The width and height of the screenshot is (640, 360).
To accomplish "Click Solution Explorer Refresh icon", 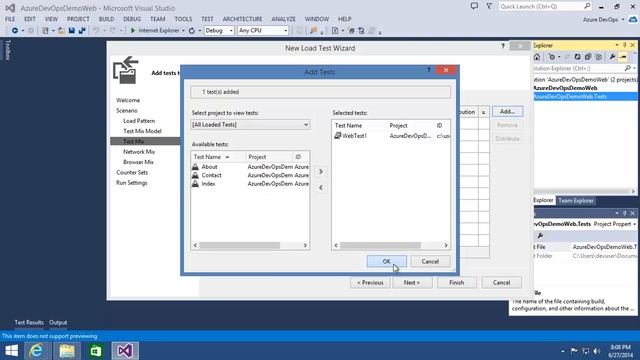I will point(577,57).
